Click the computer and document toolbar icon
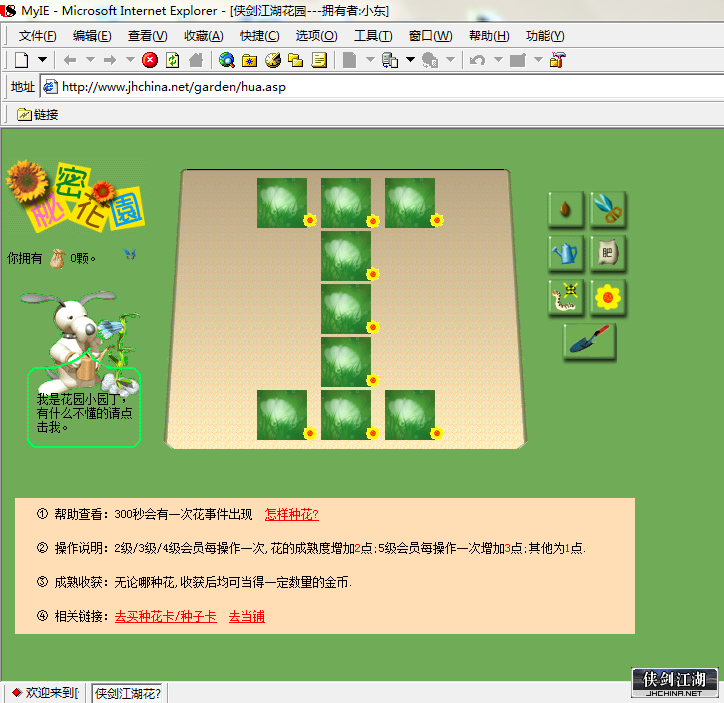 tap(390, 60)
